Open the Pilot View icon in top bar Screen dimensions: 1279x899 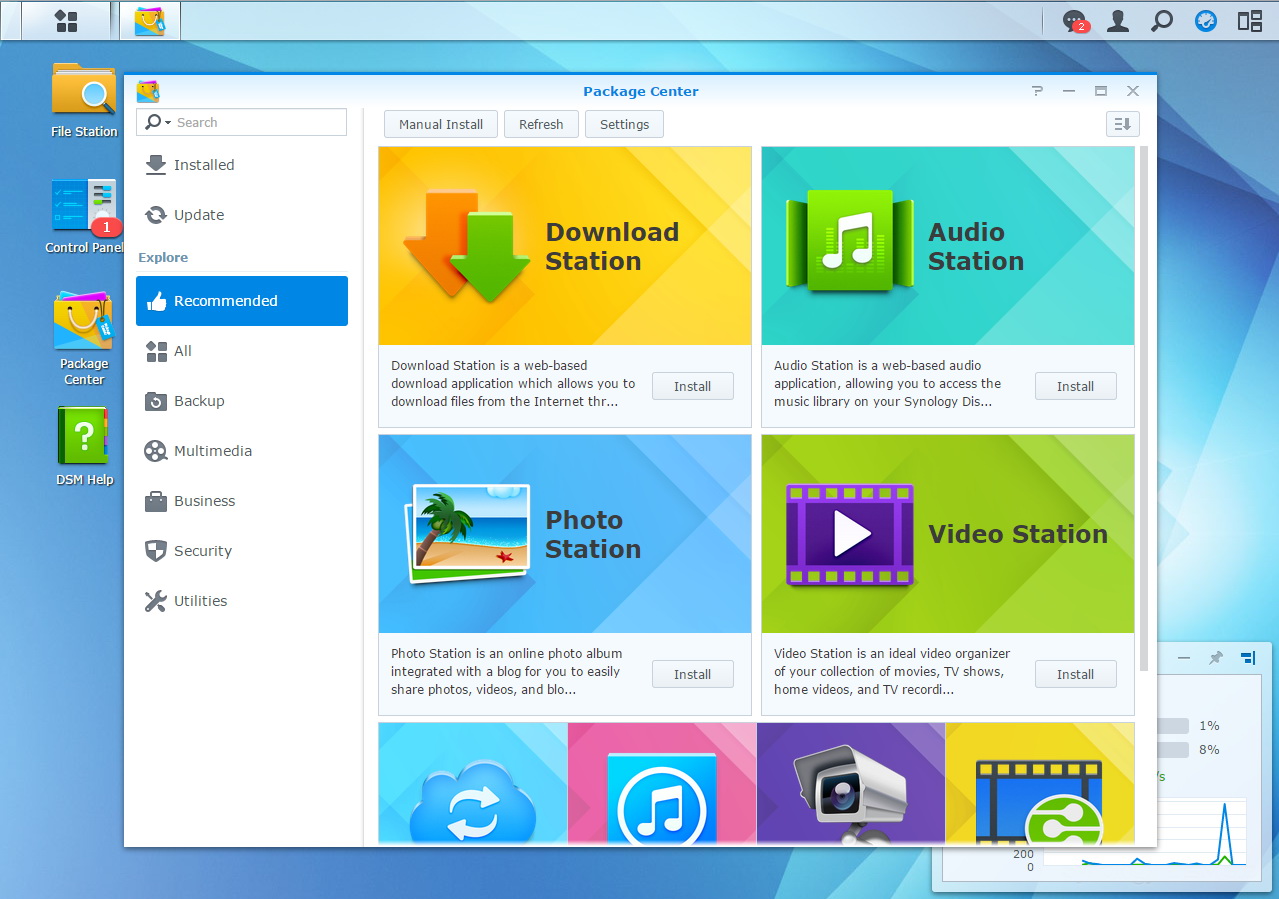pos(1206,21)
